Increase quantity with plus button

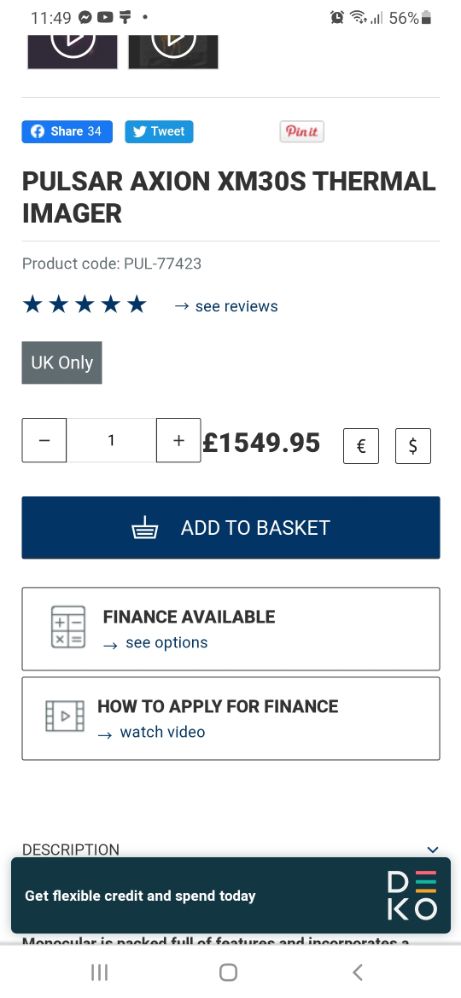[178, 440]
